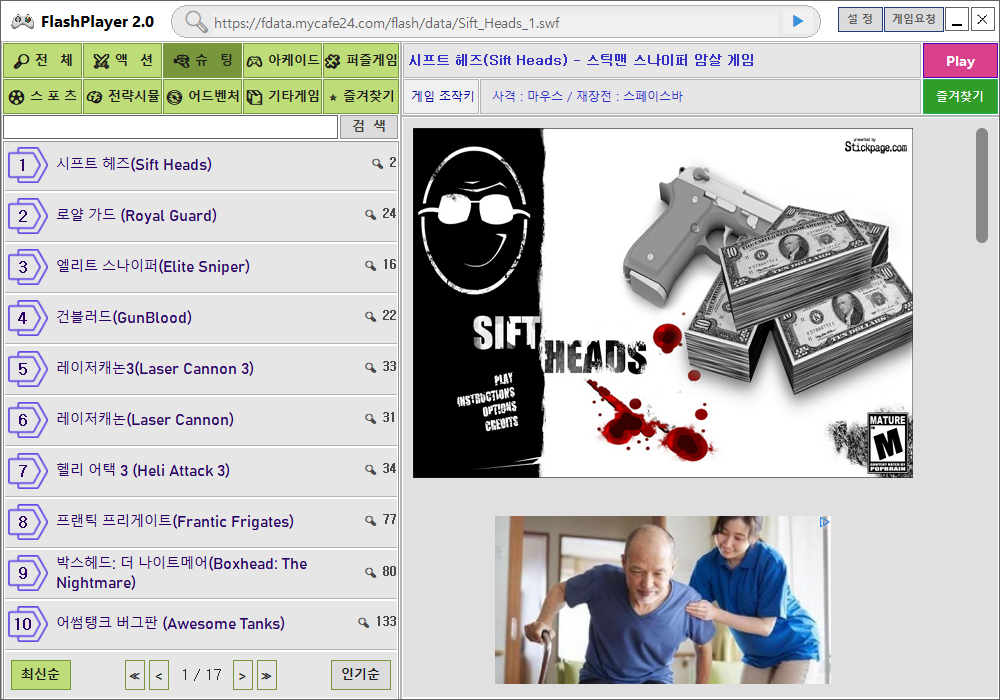Viewport: 1000px width, 700px height.
Task: Click rank badge number 7 icon
Action: (x=27, y=471)
